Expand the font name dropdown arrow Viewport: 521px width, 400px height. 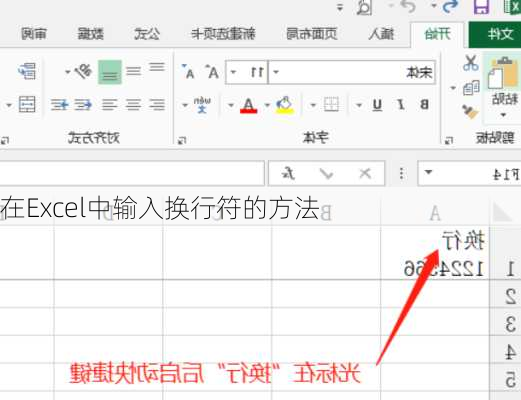276,72
